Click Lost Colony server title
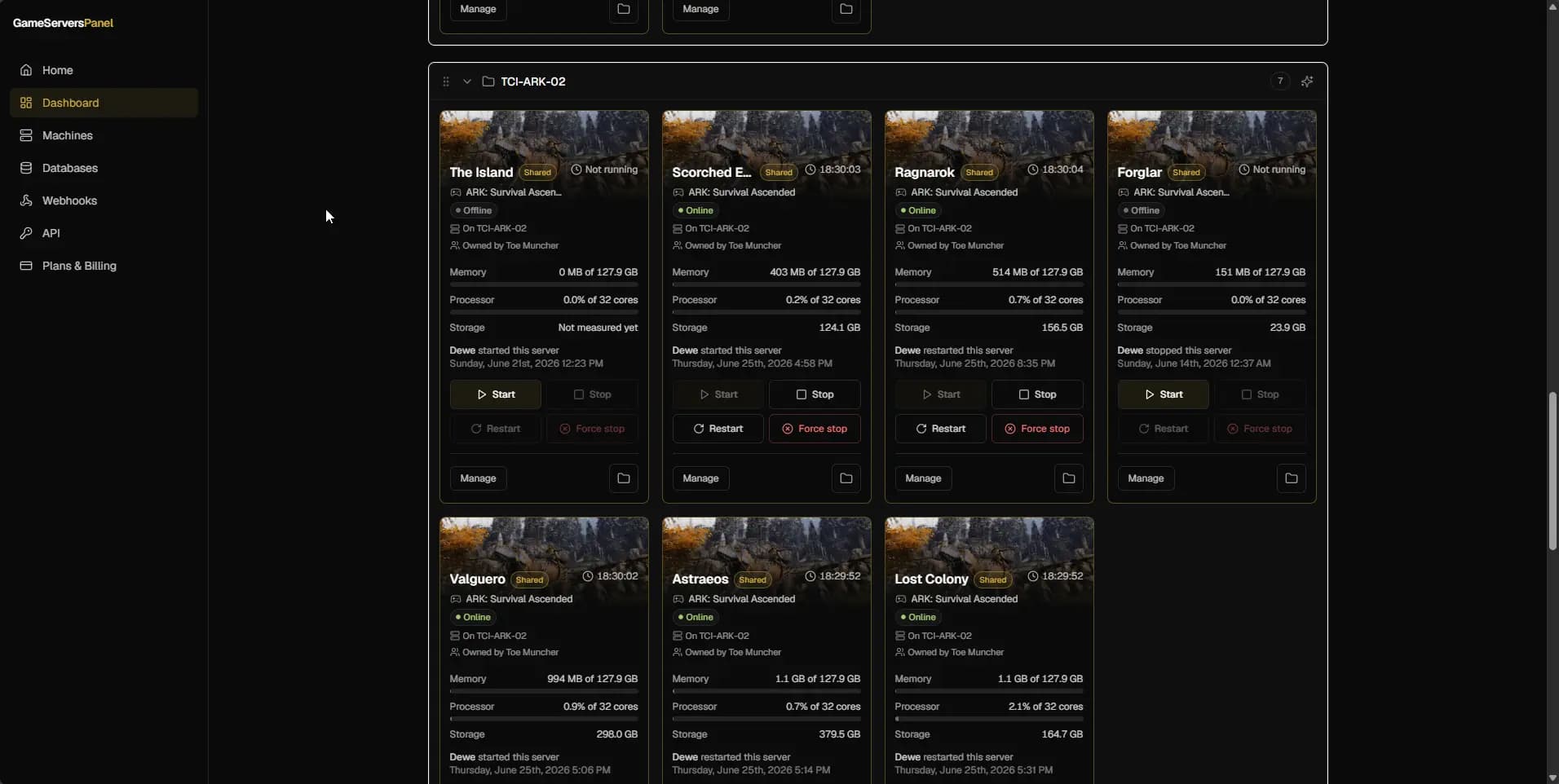1559x784 pixels. (931, 579)
